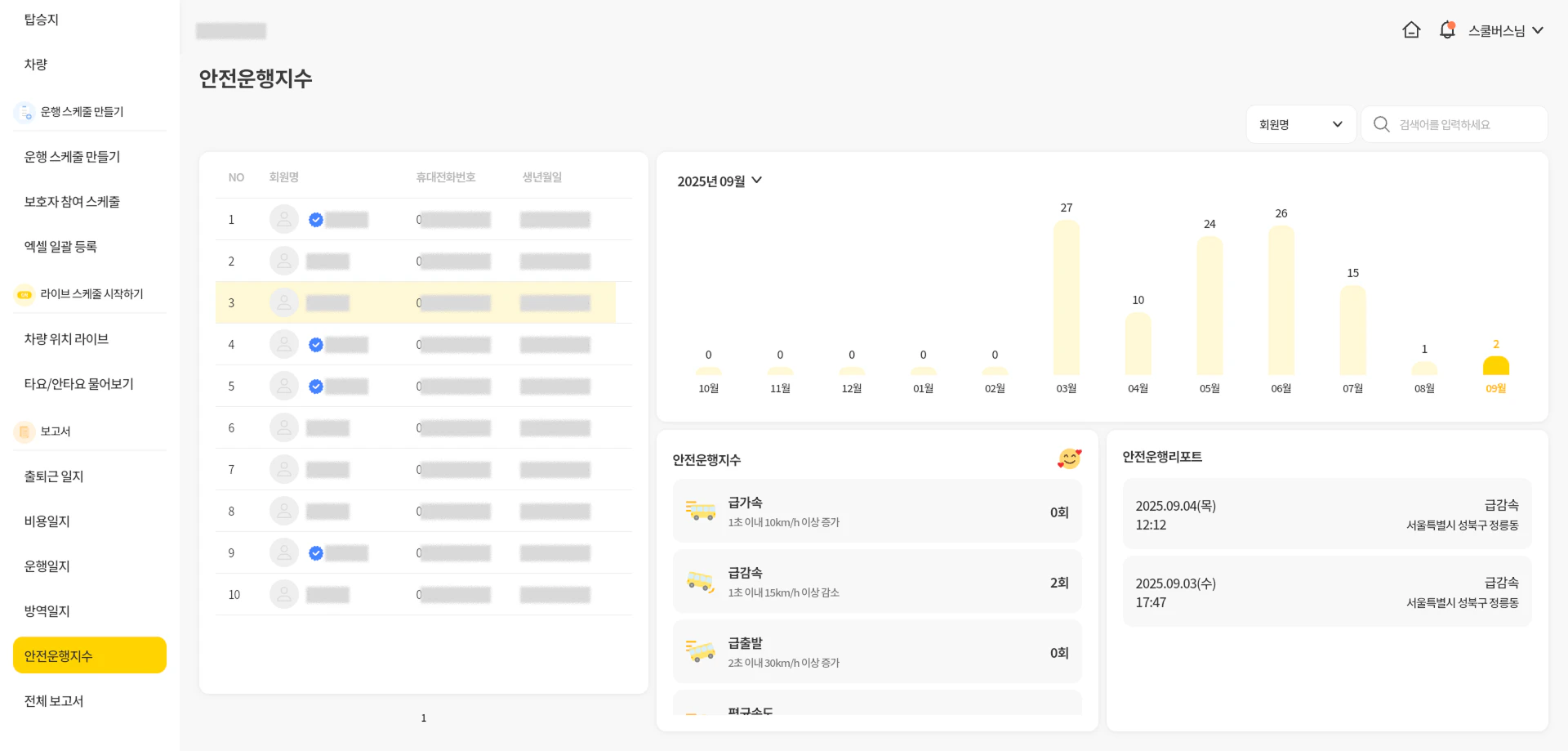Go to 차량 위치 라이브 menu

coord(66,338)
